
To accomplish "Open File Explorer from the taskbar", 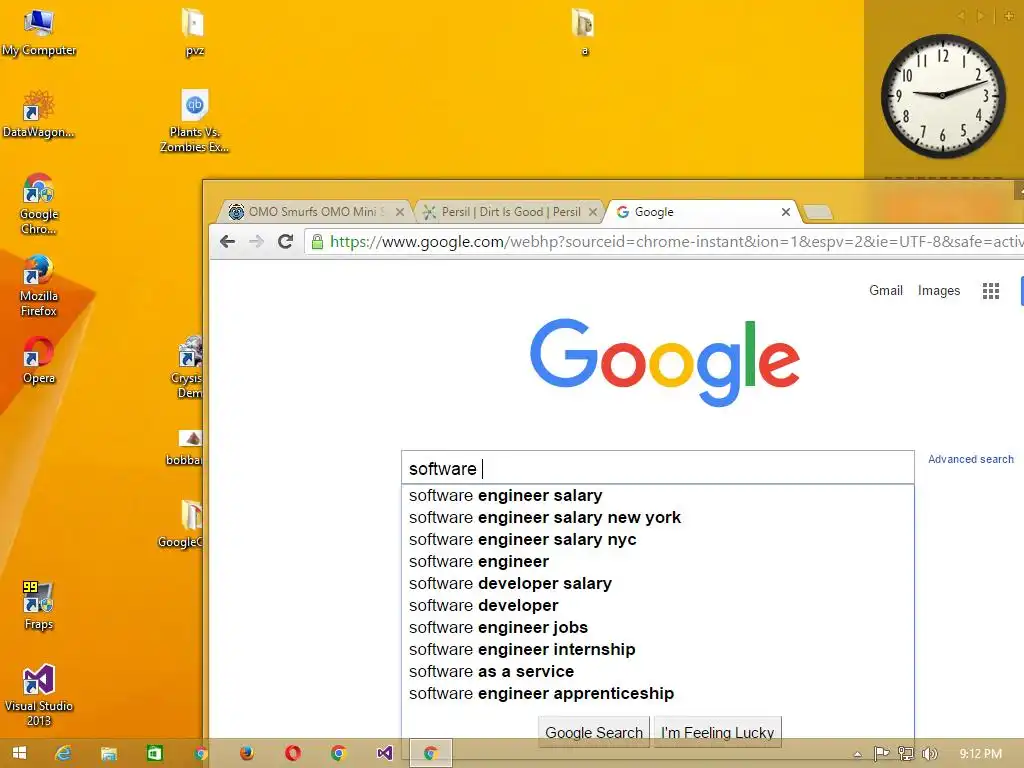I will [108, 753].
